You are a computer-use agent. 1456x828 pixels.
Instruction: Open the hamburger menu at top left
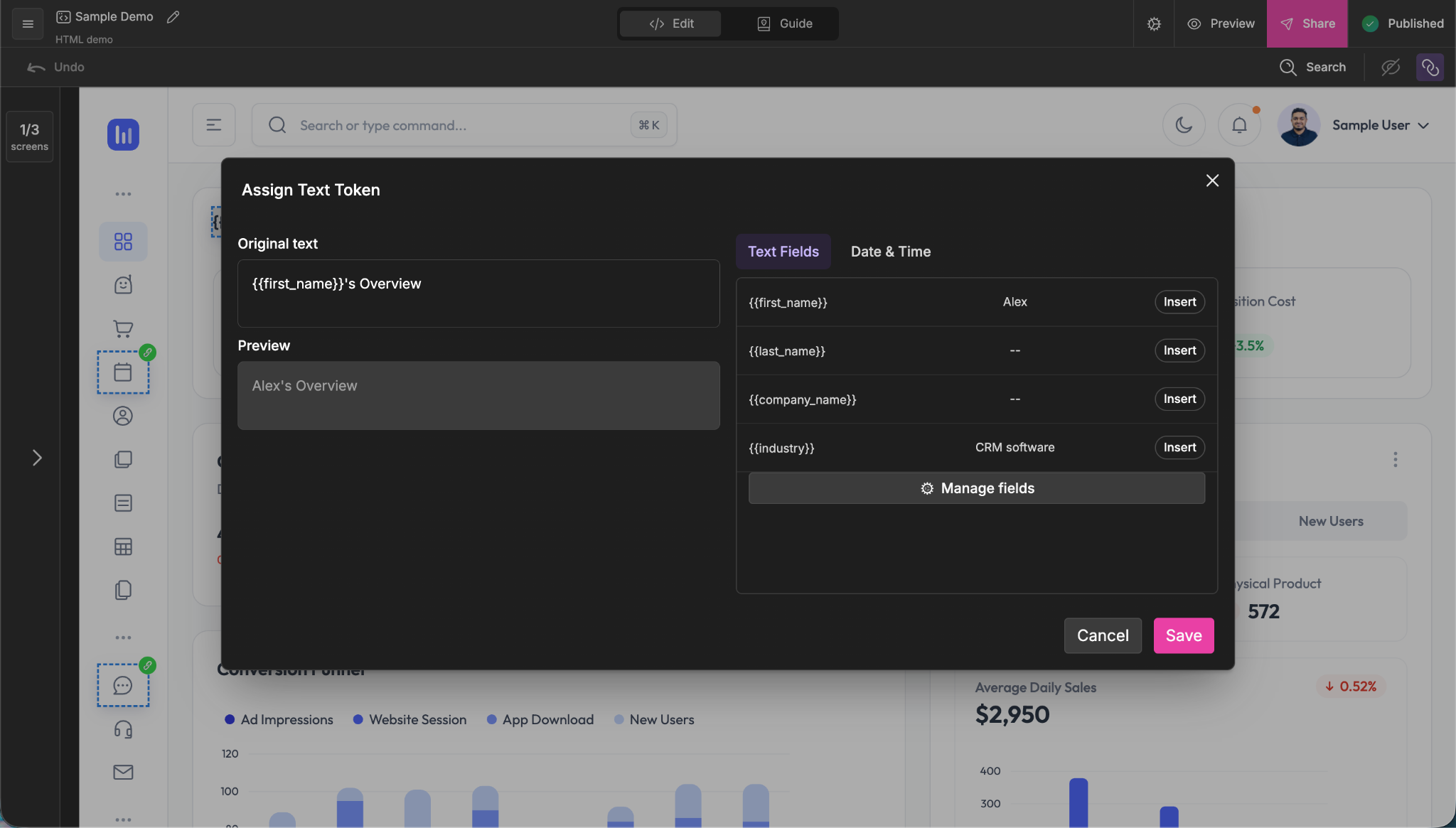pos(28,23)
